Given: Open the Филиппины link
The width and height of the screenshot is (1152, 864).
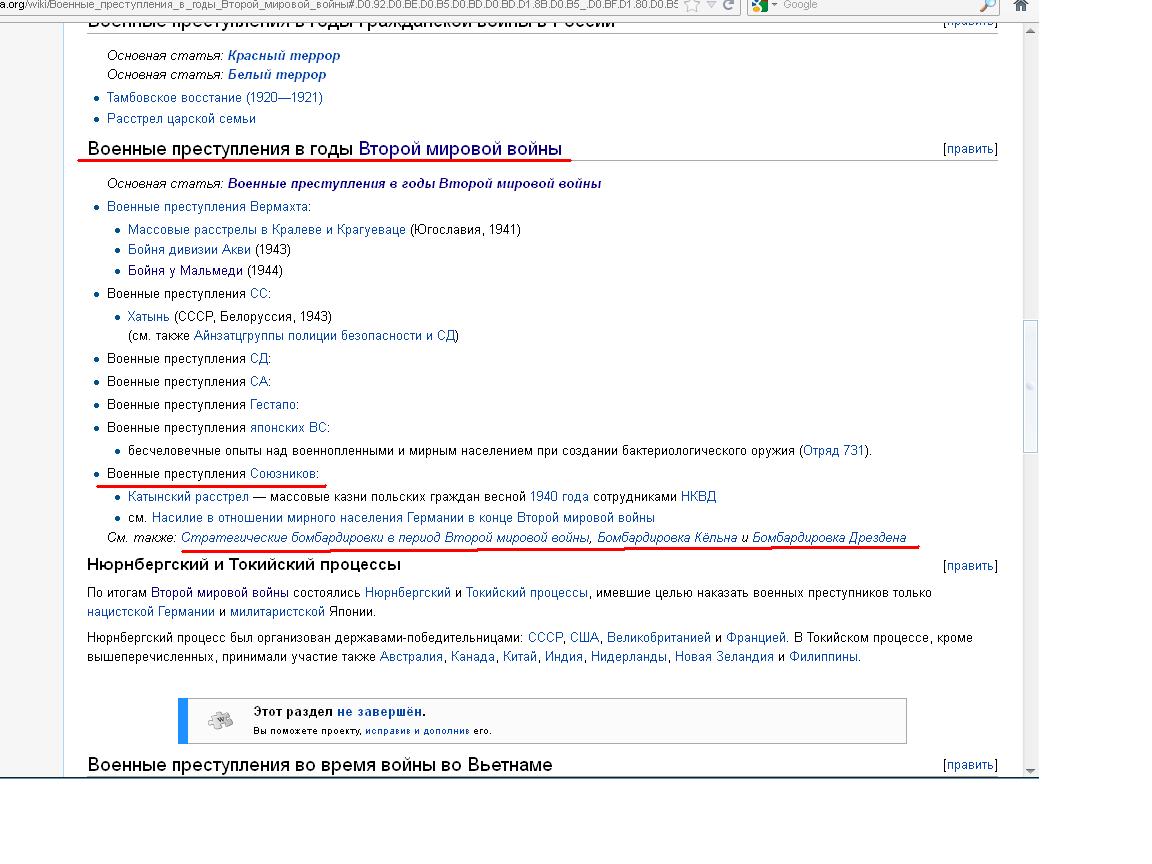Looking at the screenshot, I should (x=824, y=656).
